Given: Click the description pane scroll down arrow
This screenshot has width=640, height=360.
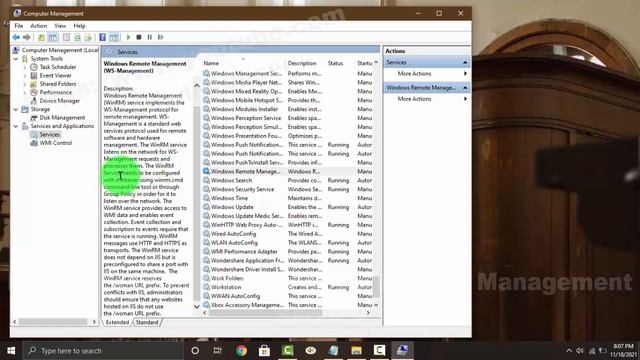Looking at the screenshot, I should click(x=196, y=306).
